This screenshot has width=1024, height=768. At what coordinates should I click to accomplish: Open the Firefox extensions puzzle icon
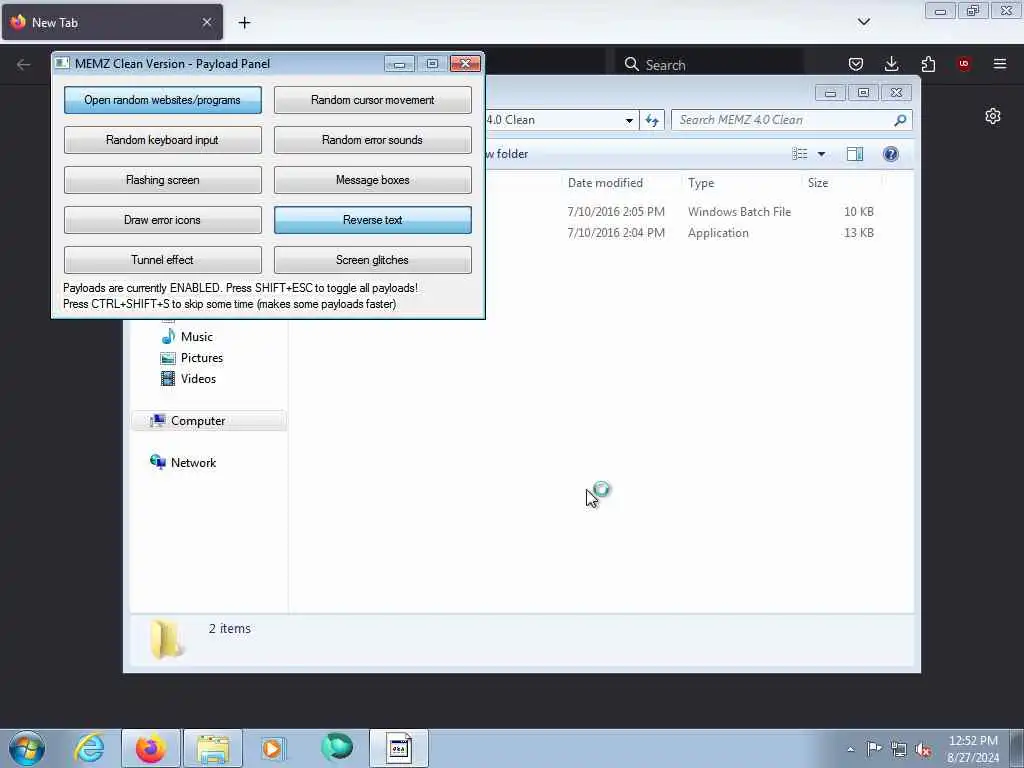click(x=928, y=64)
